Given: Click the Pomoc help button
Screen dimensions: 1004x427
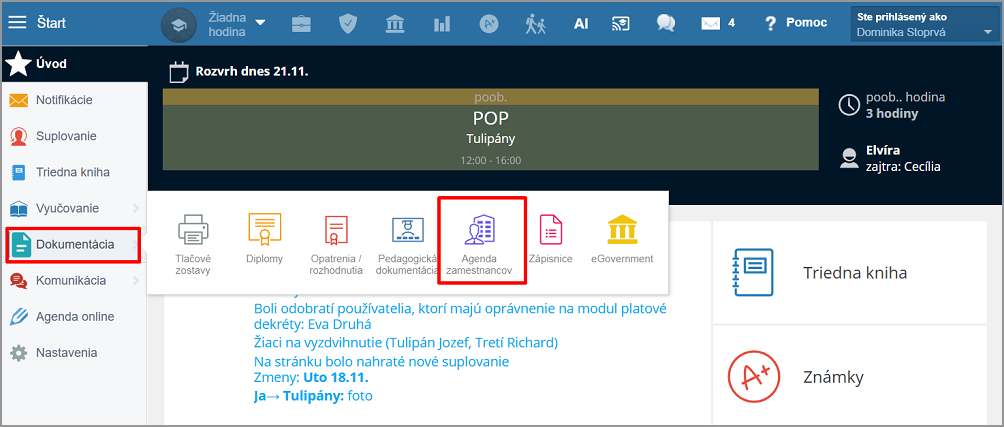Looking at the screenshot, I should tap(795, 23).
